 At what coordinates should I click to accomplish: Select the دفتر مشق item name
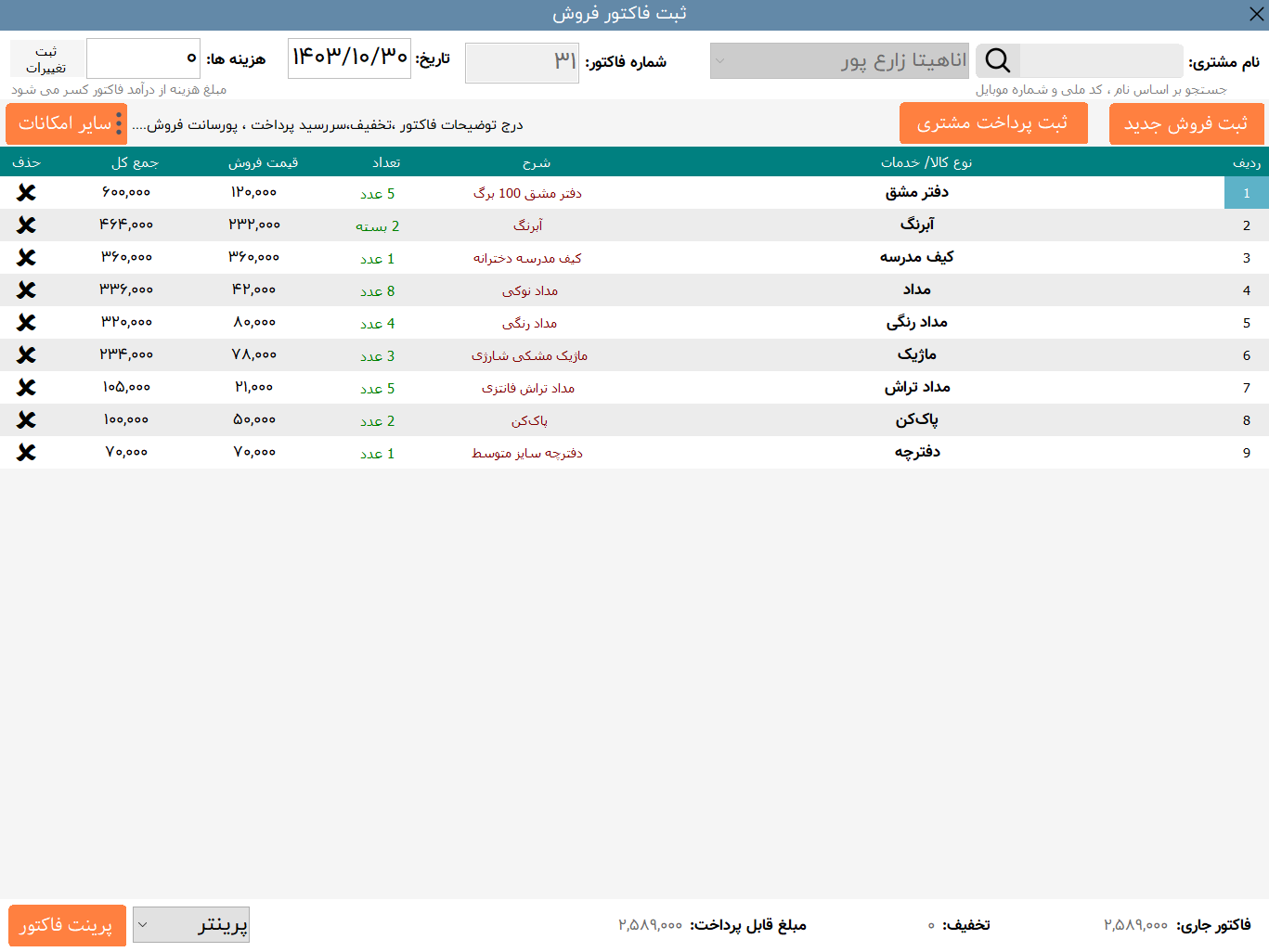click(x=917, y=192)
